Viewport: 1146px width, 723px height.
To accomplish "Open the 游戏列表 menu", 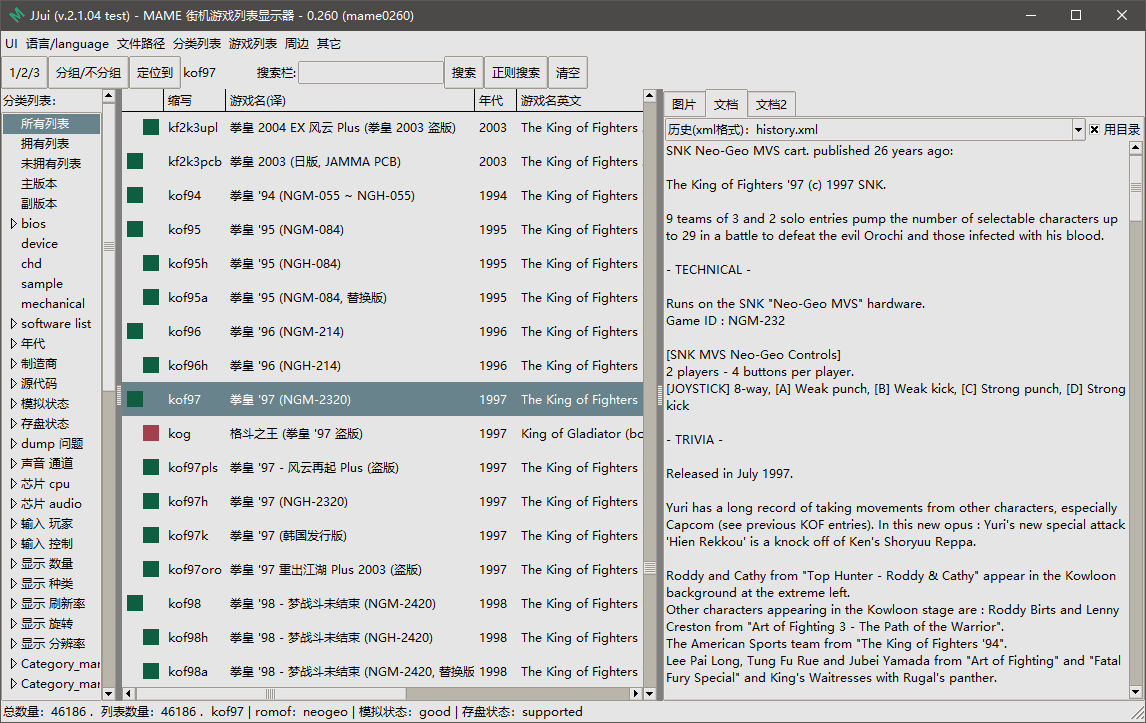I will [253, 44].
